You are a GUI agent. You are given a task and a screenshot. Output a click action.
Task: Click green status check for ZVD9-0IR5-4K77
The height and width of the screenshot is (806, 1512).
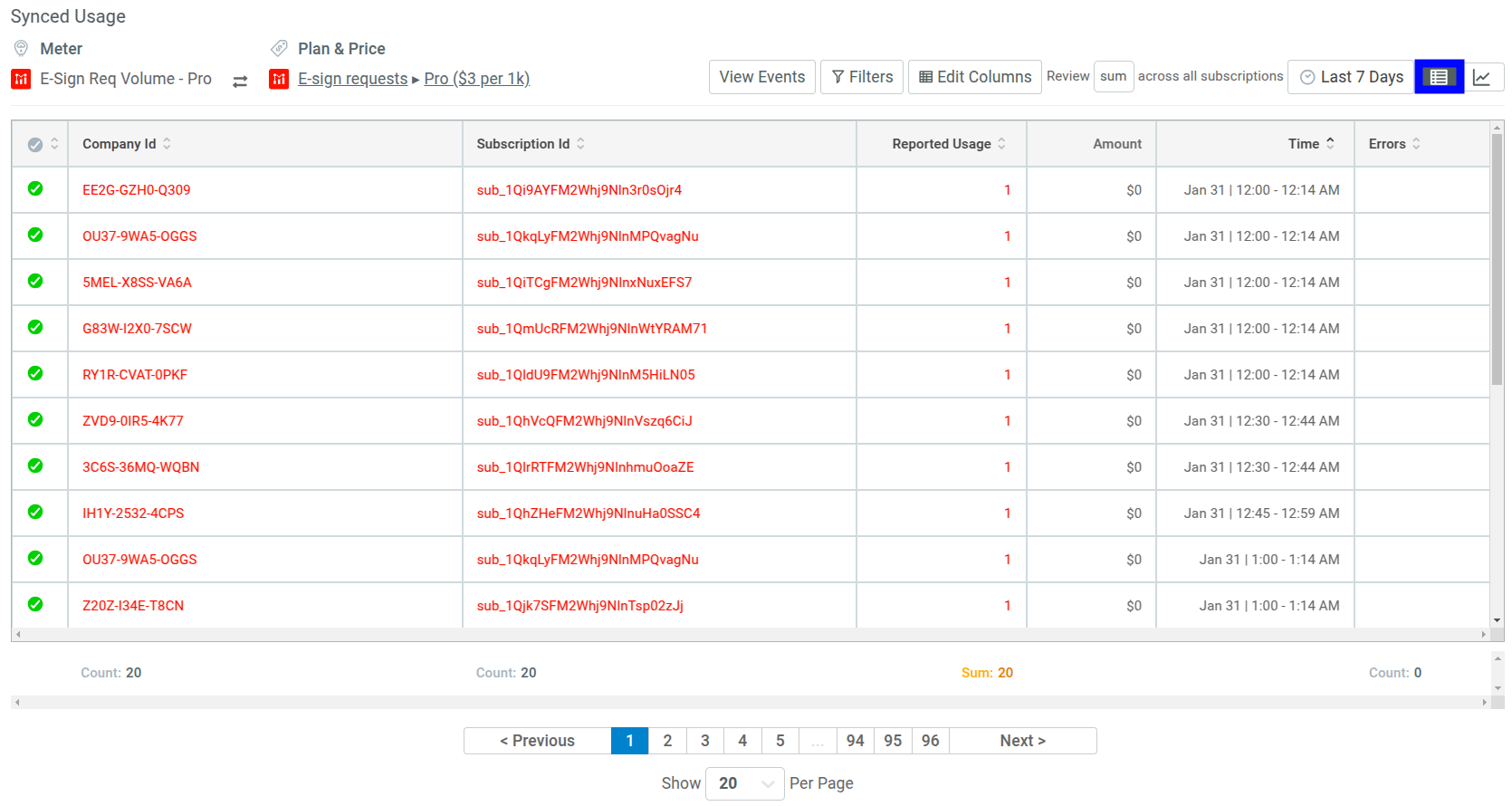pyautogui.click(x=35, y=419)
